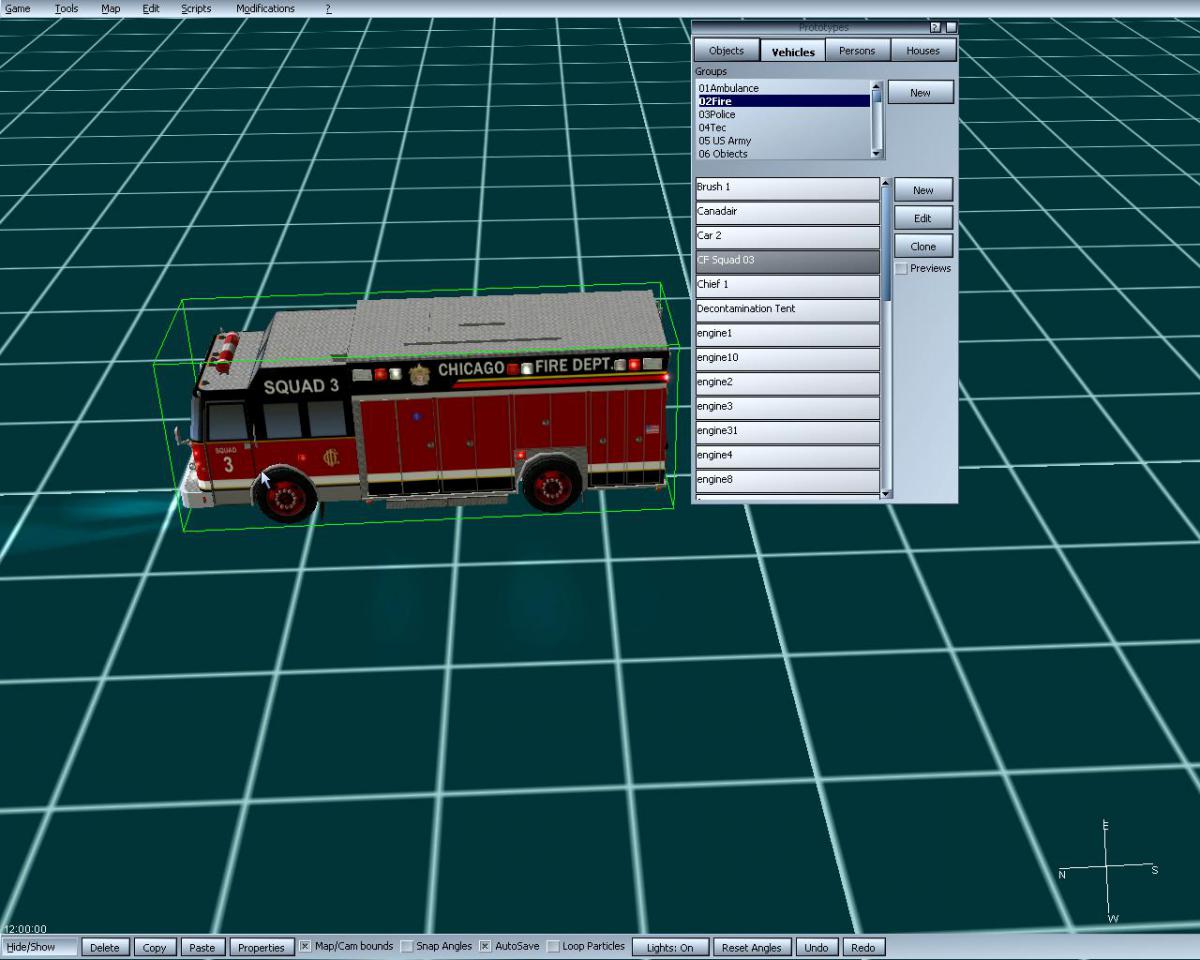Select the Chief 1 prototype
1200x960 pixels.
[x=787, y=286]
